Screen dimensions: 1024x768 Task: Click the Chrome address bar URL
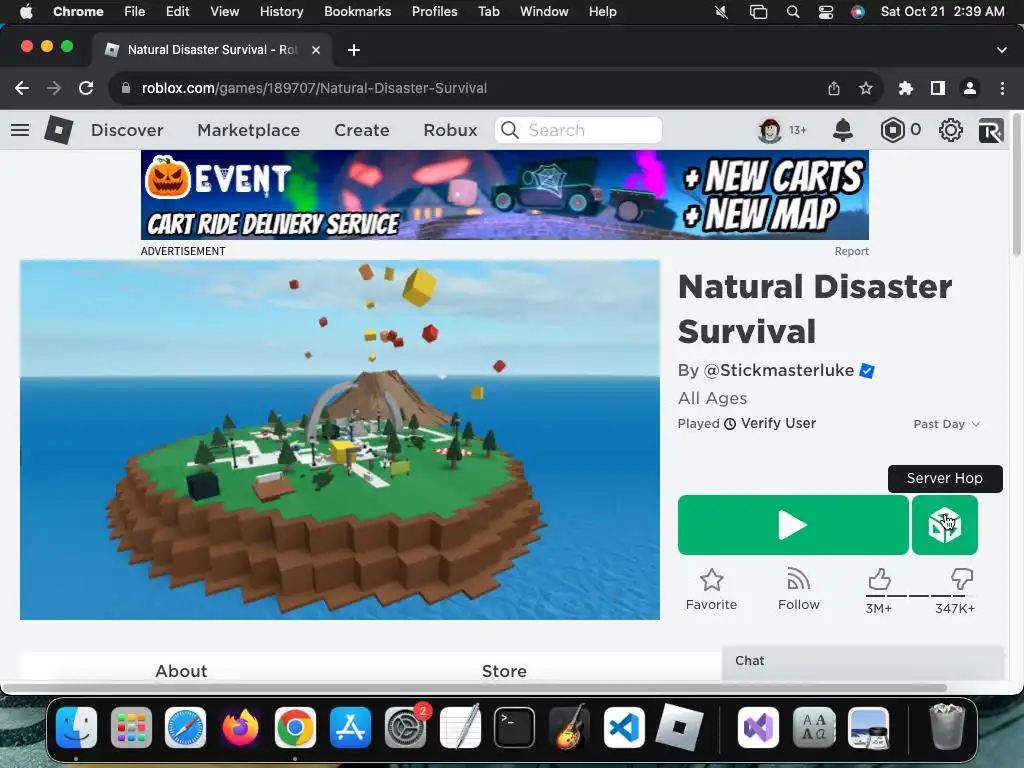coord(314,88)
